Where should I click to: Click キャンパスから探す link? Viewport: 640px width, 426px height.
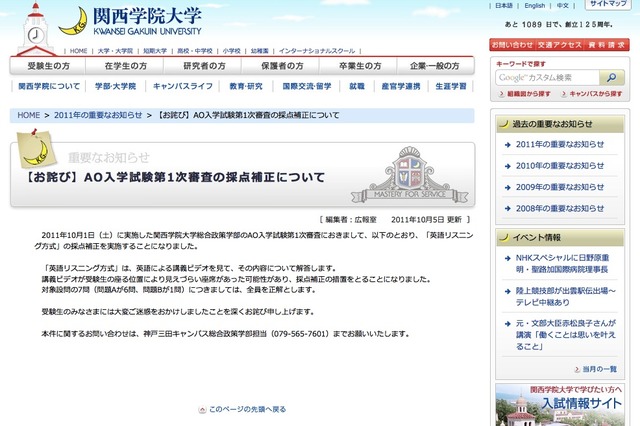tap(596, 94)
